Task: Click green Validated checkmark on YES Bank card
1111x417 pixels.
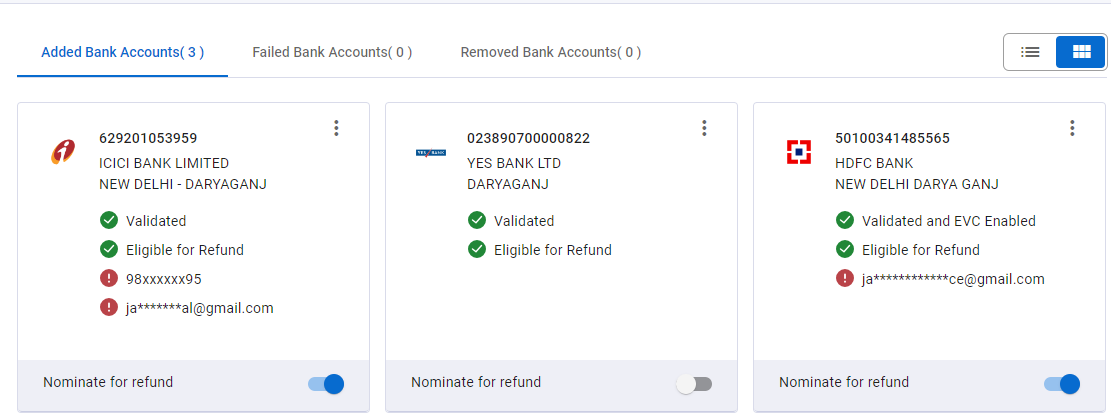Action: [477, 220]
